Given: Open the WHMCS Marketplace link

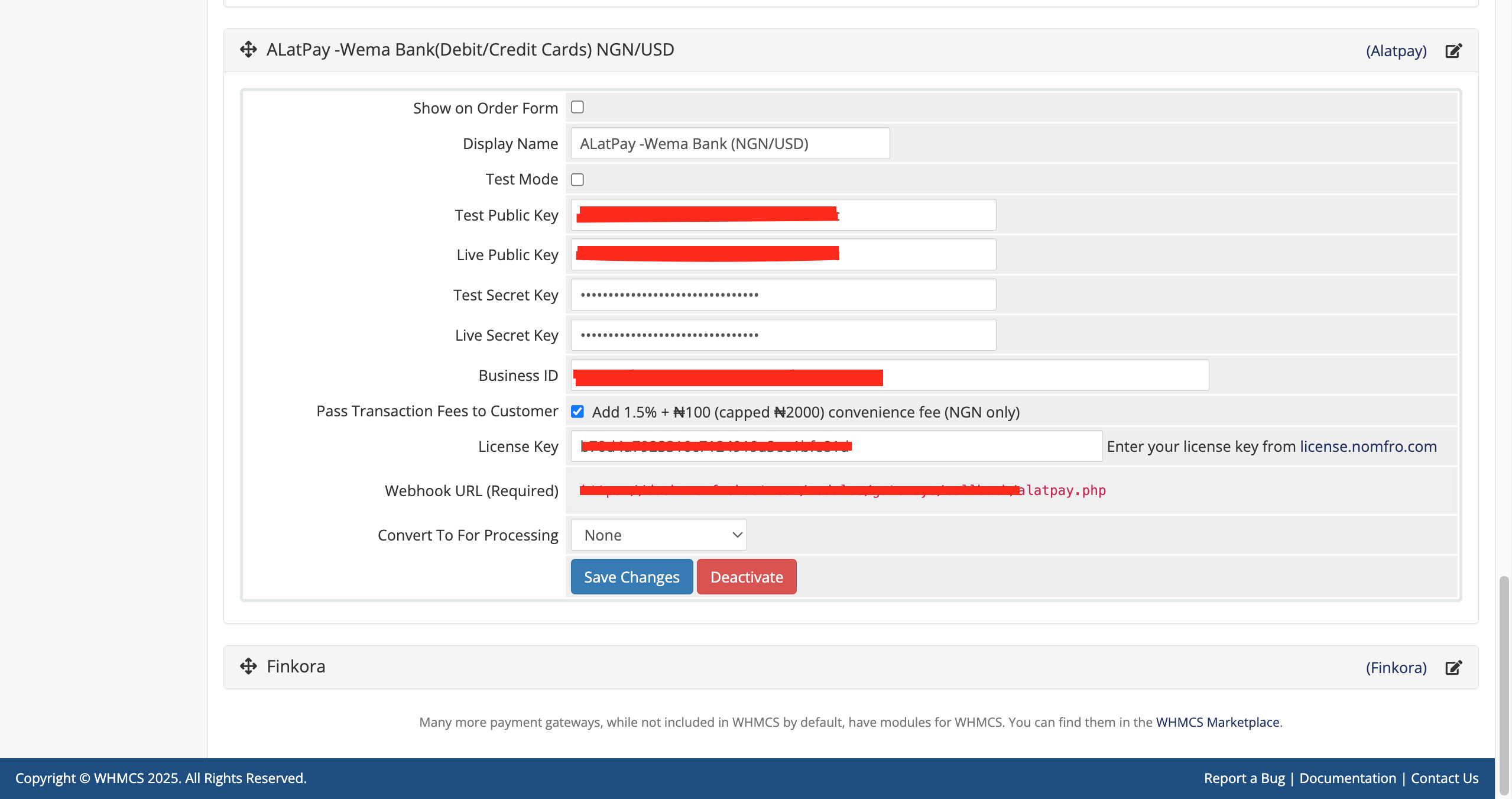Looking at the screenshot, I should (1217, 722).
